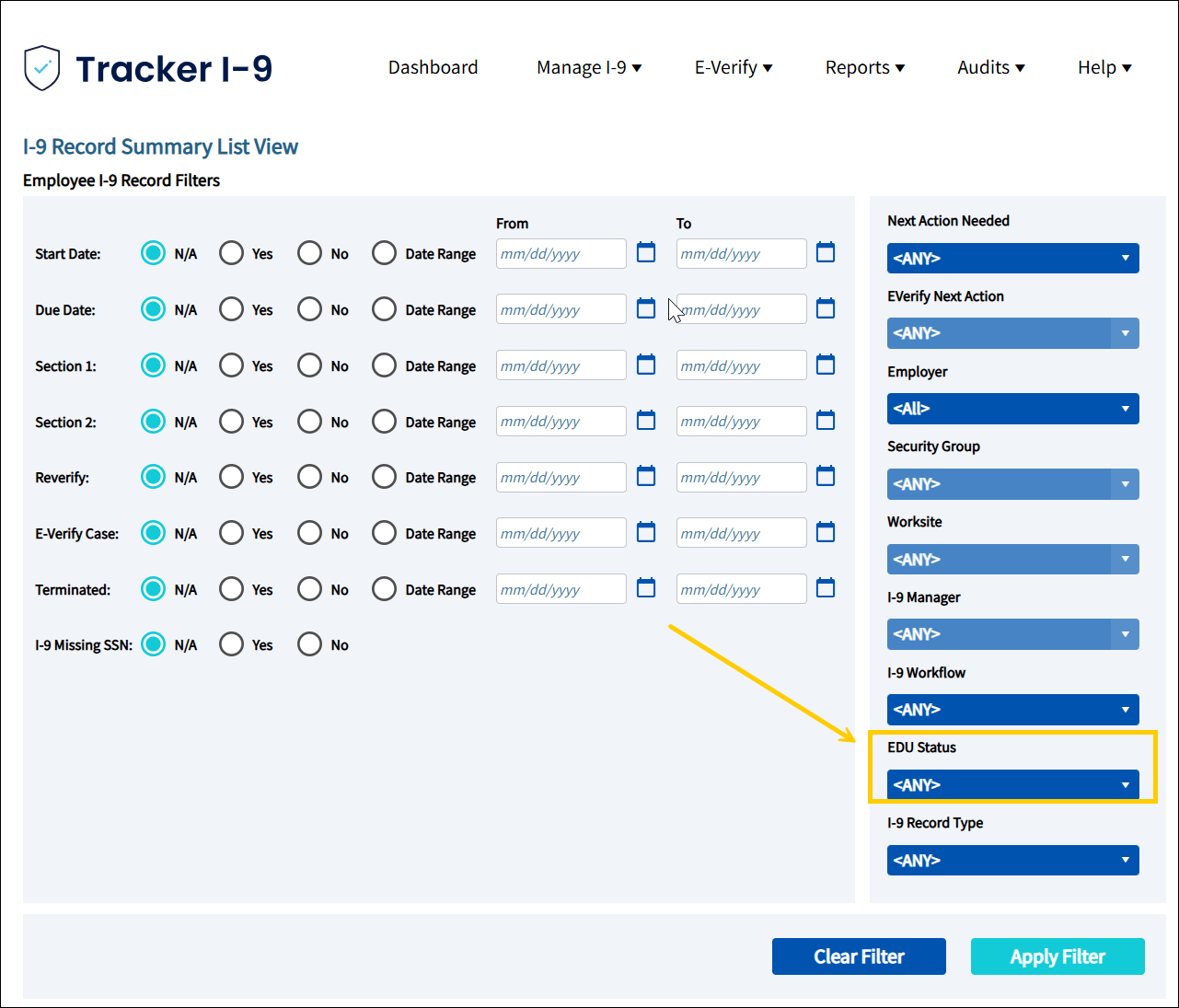Open the Security Group dropdown
Image resolution: width=1179 pixels, height=1008 pixels.
click(1013, 484)
